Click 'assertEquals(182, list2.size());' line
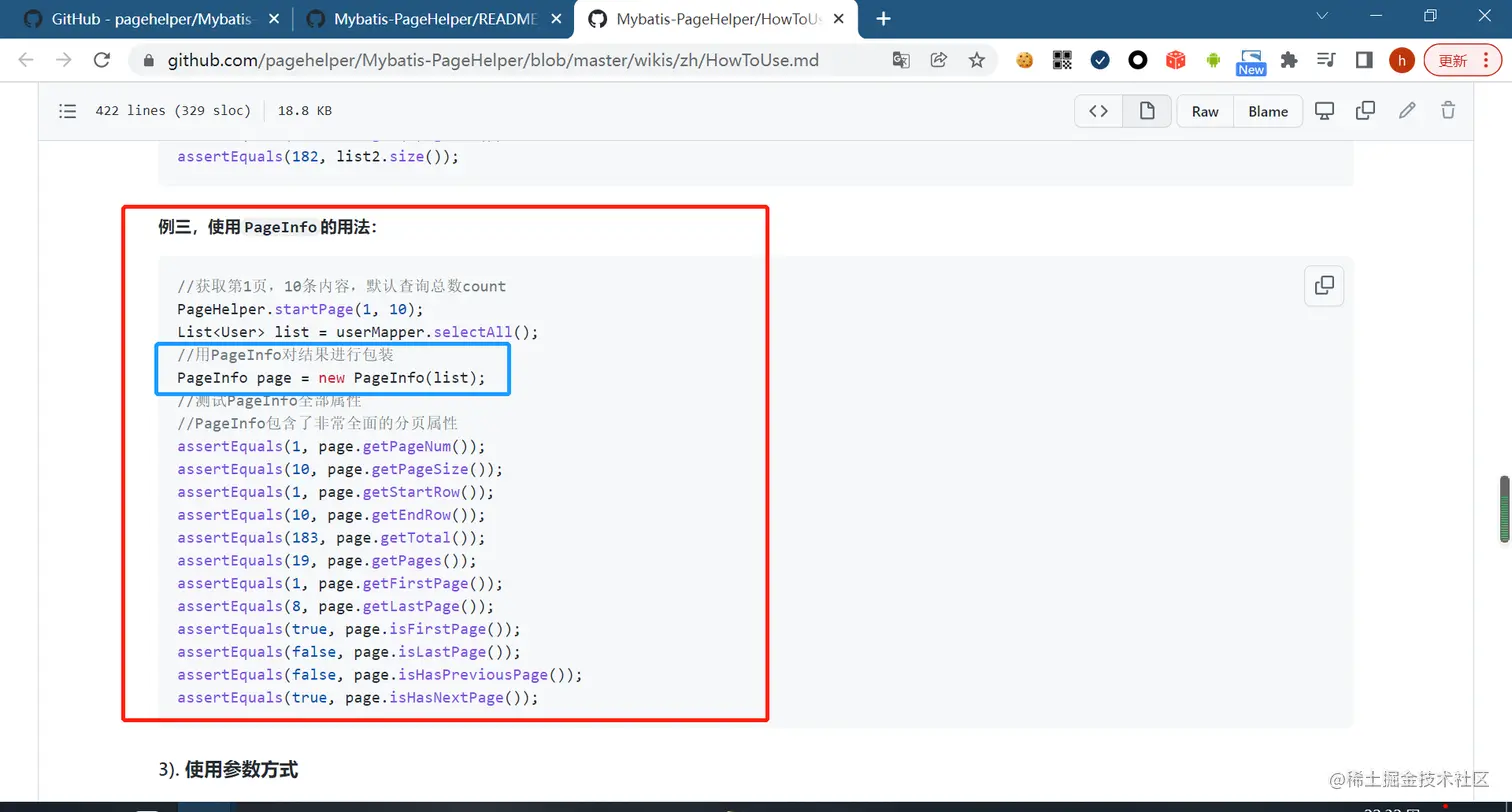Viewport: 1512px width, 812px height. point(318,157)
